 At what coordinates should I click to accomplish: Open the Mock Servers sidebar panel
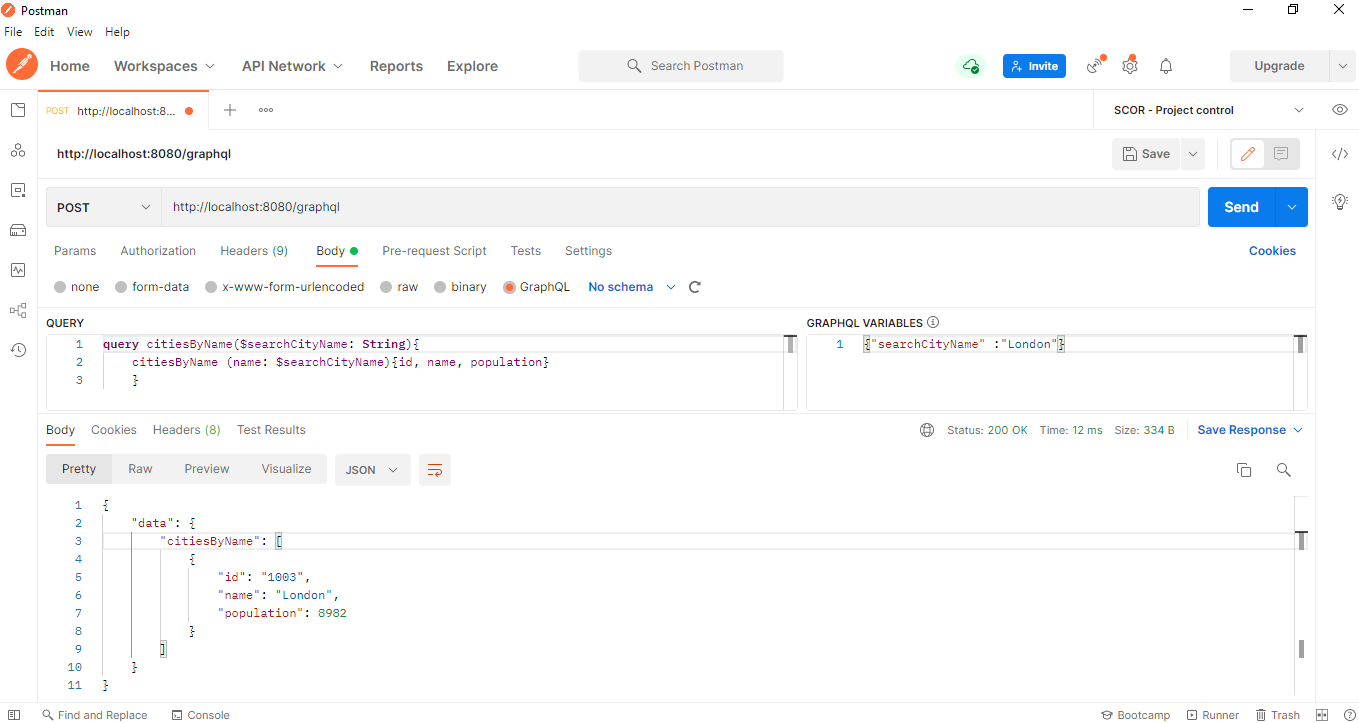[x=17, y=230]
